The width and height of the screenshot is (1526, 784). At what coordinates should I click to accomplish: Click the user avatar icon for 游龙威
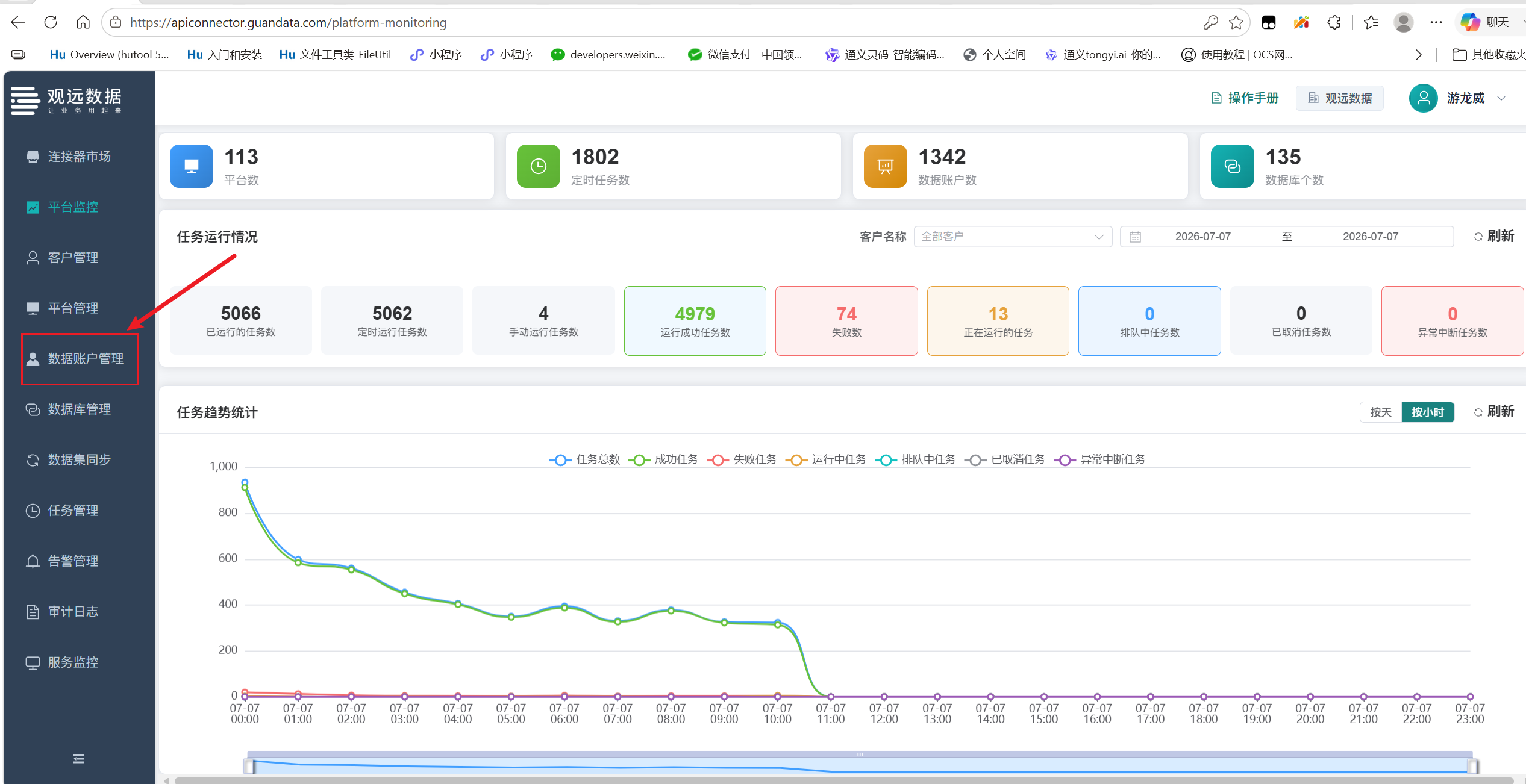(x=1424, y=98)
